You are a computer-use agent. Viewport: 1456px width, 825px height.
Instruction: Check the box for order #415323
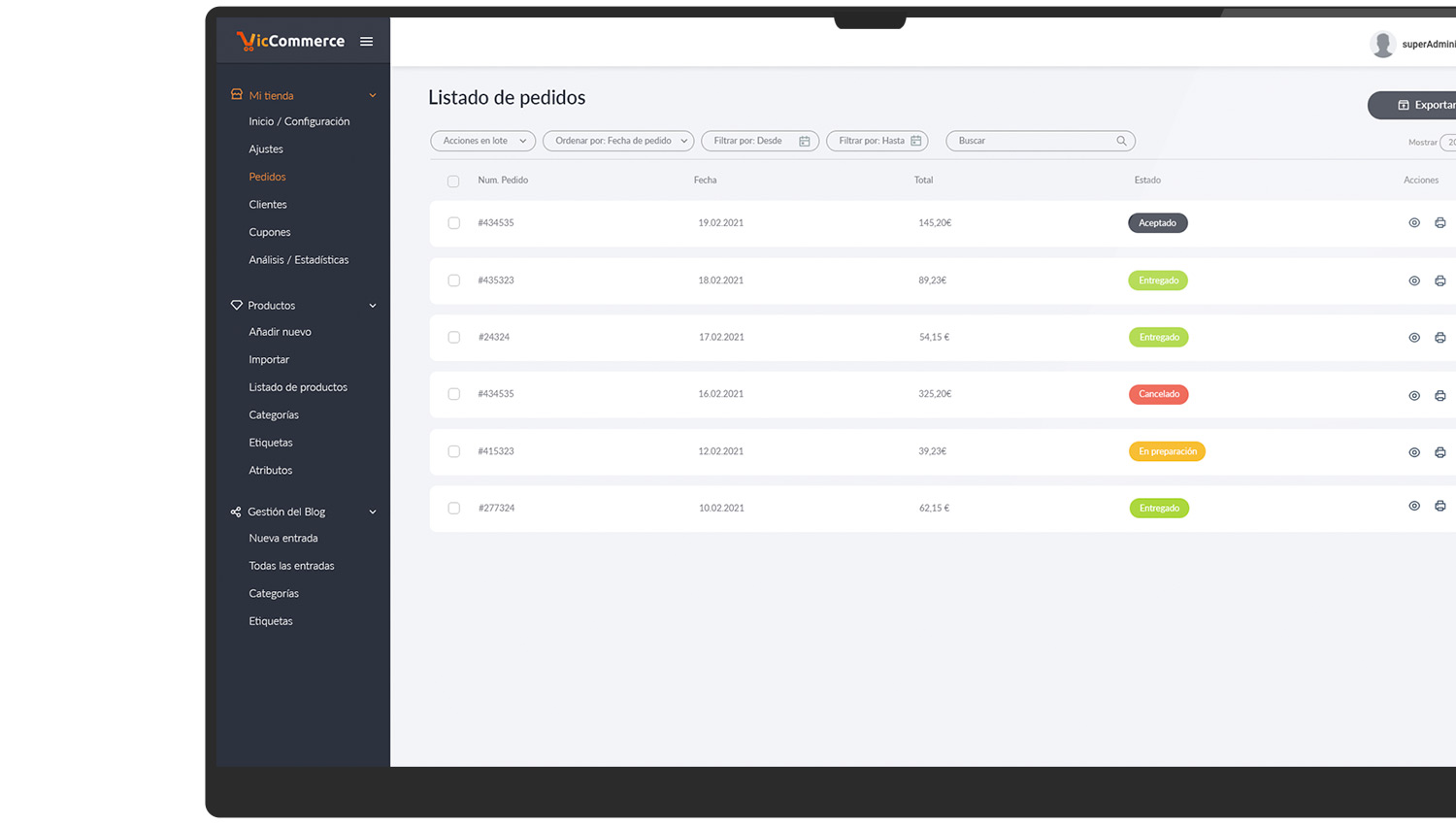pyautogui.click(x=453, y=451)
